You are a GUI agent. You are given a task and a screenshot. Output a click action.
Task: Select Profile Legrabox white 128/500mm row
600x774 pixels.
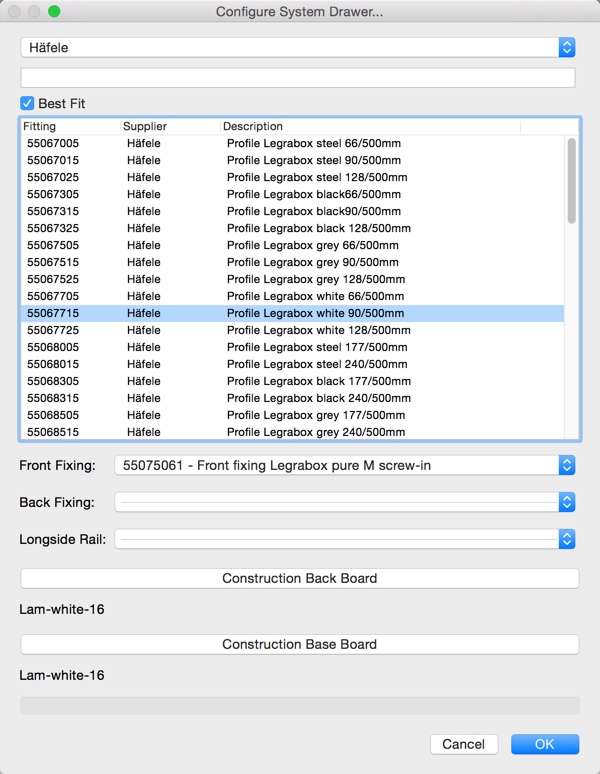[293, 330]
